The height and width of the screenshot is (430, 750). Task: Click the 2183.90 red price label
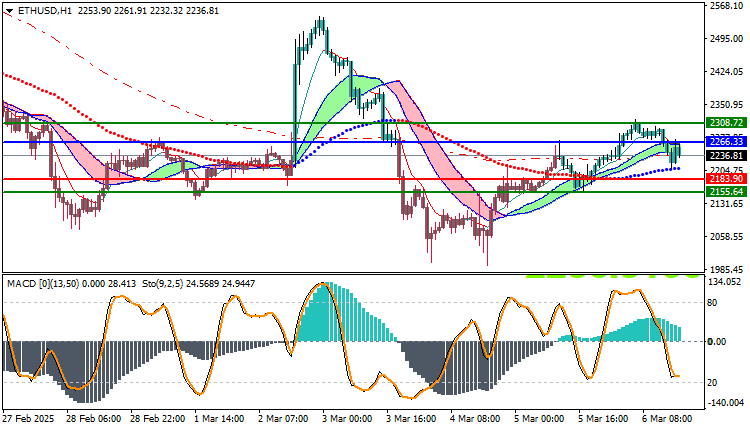pyautogui.click(x=726, y=178)
